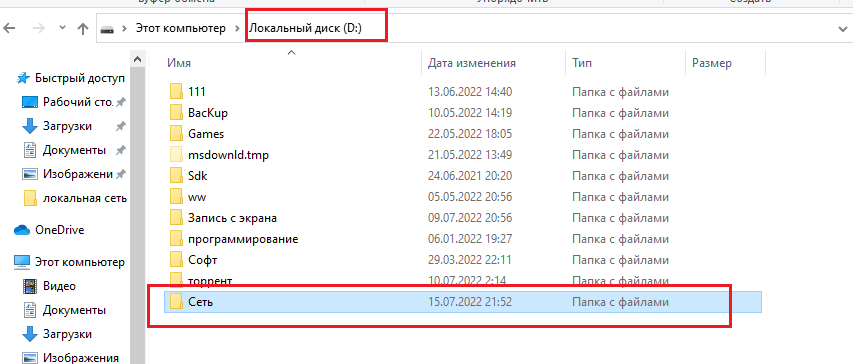
Task: Click the OneDrive cloud icon
Action: click(x=22, y=230)
